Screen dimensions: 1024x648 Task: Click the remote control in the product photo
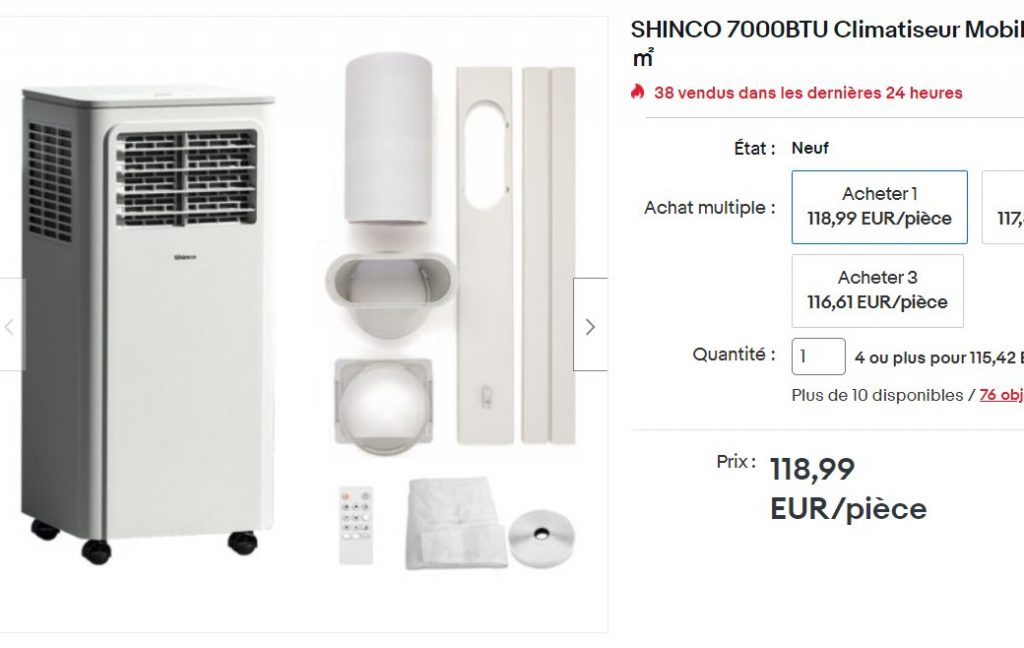coord(355,524)
